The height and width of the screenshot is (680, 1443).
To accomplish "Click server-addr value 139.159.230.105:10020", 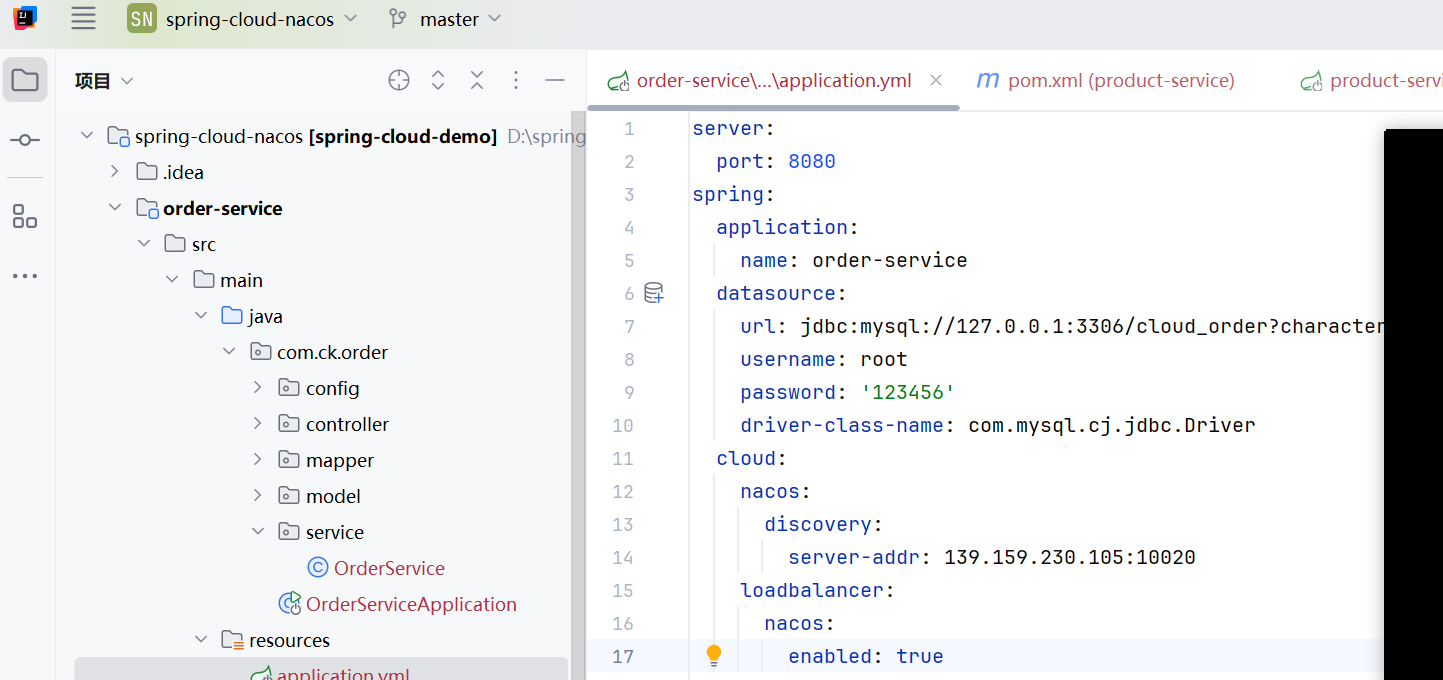I will [x=1070, y=557].
